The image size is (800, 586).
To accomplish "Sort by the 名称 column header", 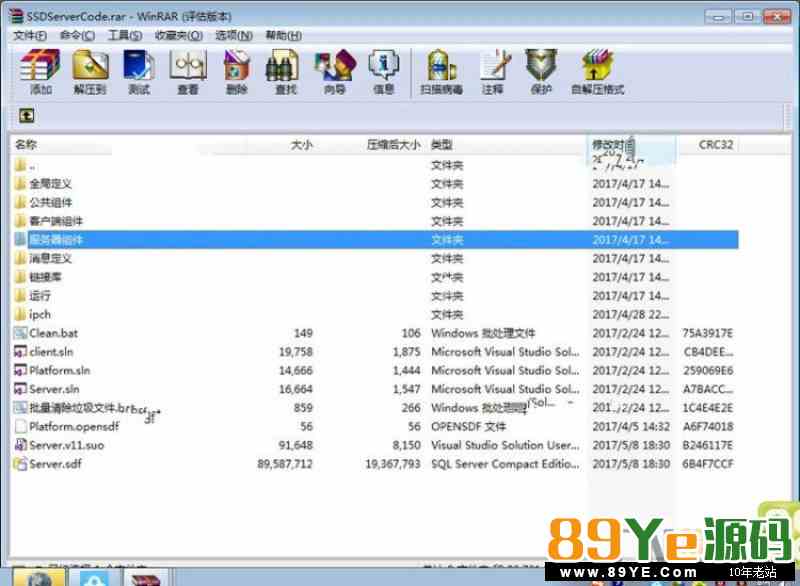I will click(26, 145).
